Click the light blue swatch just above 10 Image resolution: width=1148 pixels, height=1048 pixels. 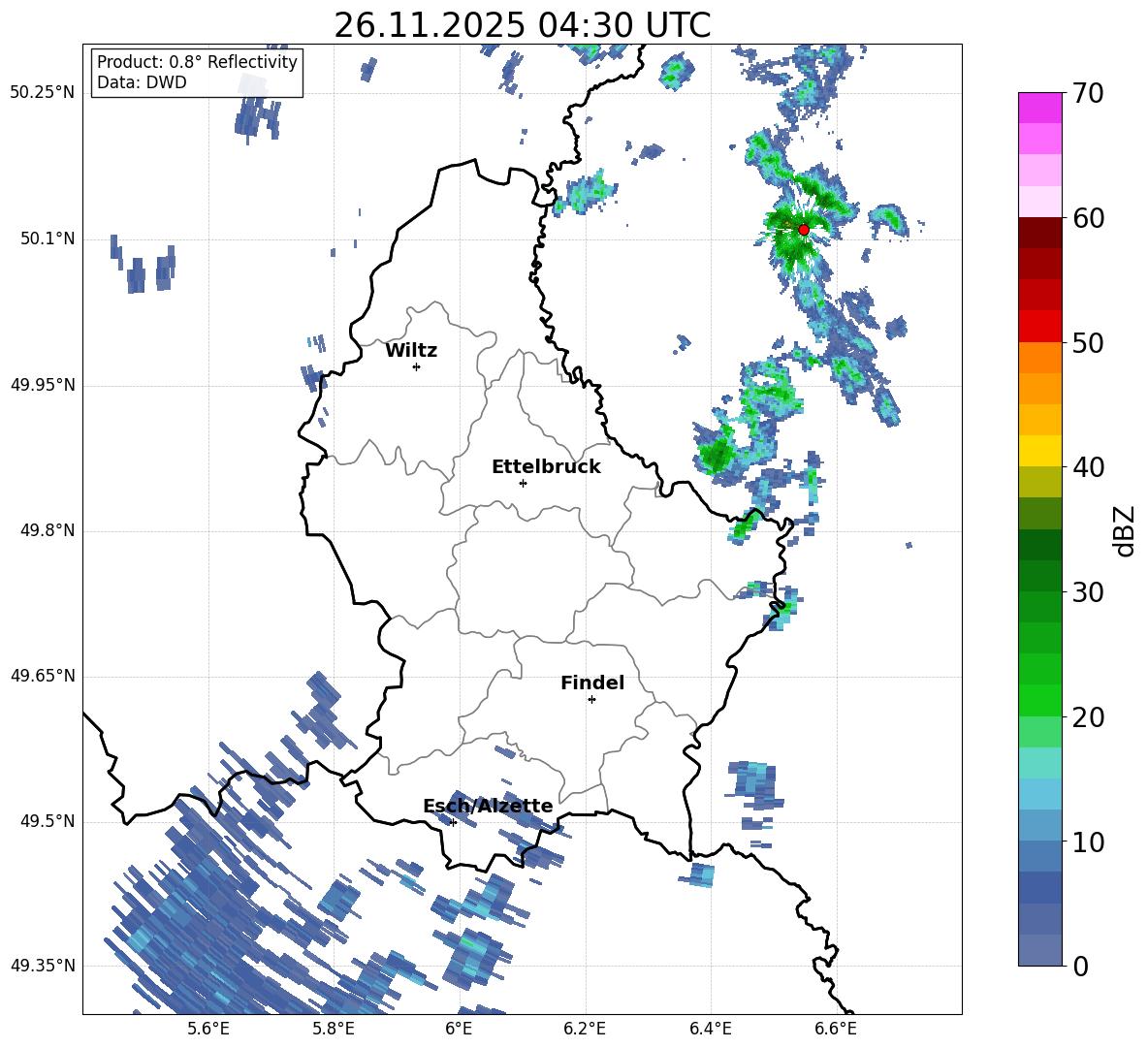[1040, 826]
